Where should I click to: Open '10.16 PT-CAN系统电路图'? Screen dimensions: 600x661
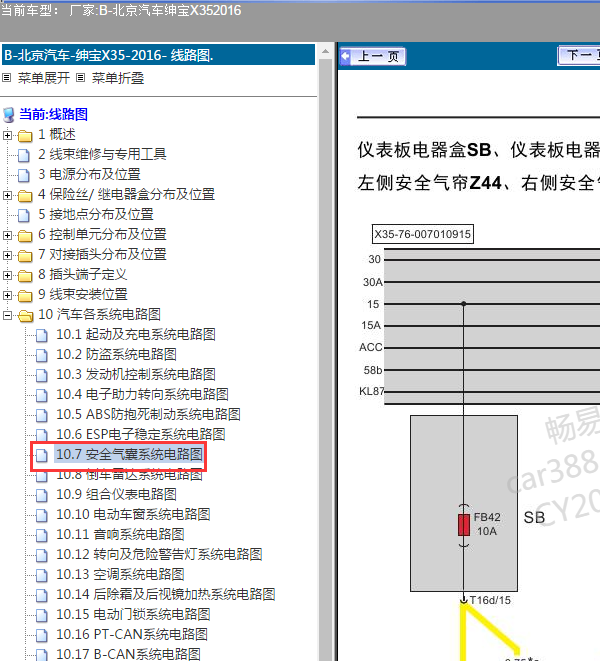[132, 634]
